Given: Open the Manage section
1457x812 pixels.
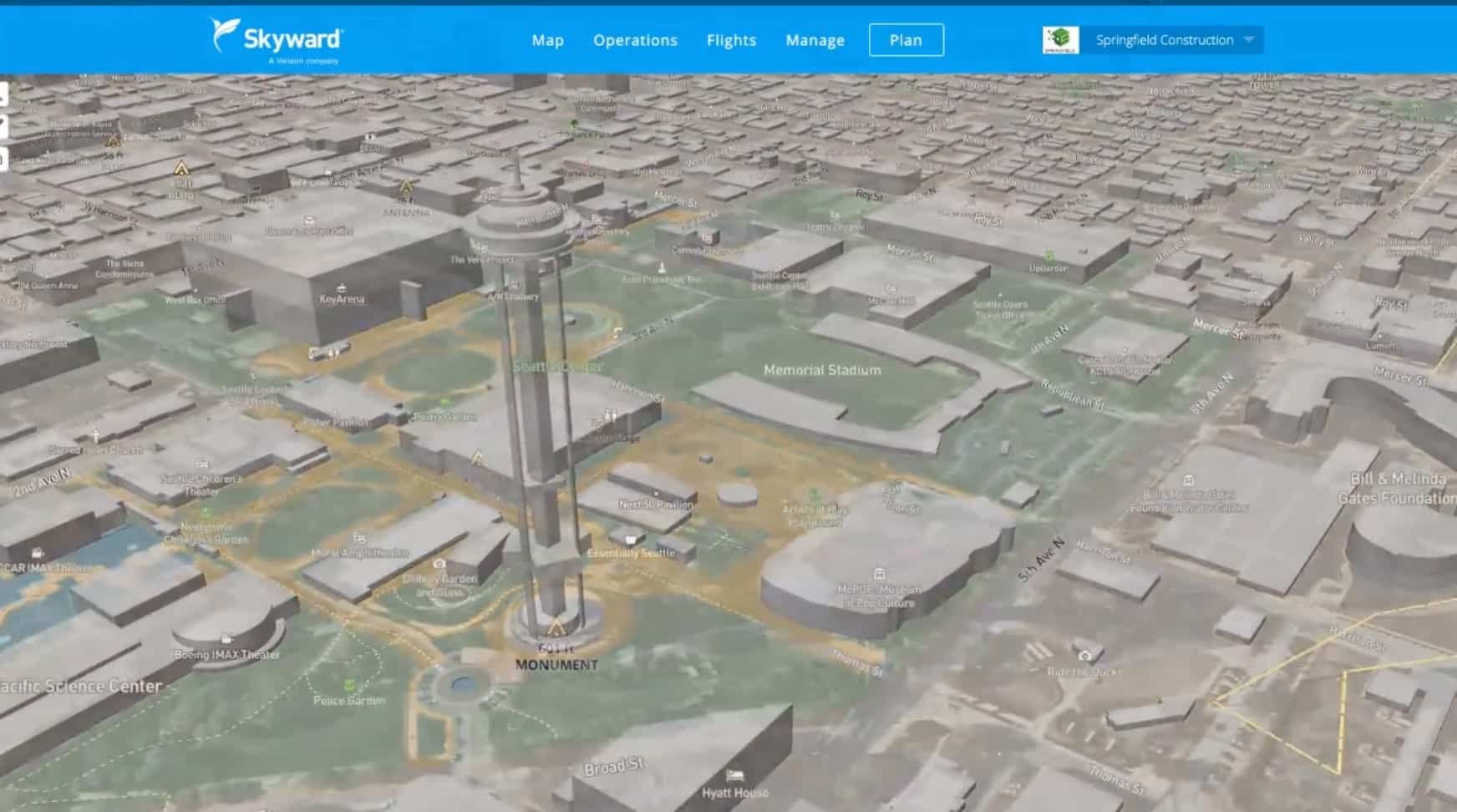Looking at the screenshot, I should (815, 40).
